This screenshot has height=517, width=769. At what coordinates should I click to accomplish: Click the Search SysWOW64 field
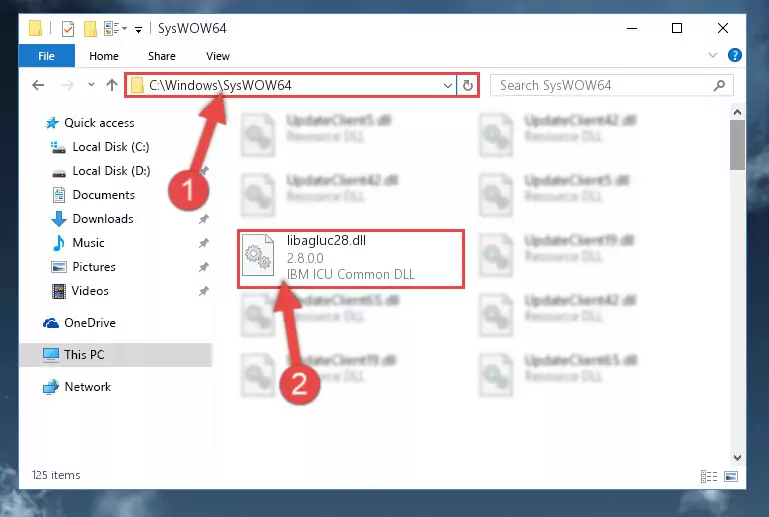(x=612, y=85)
